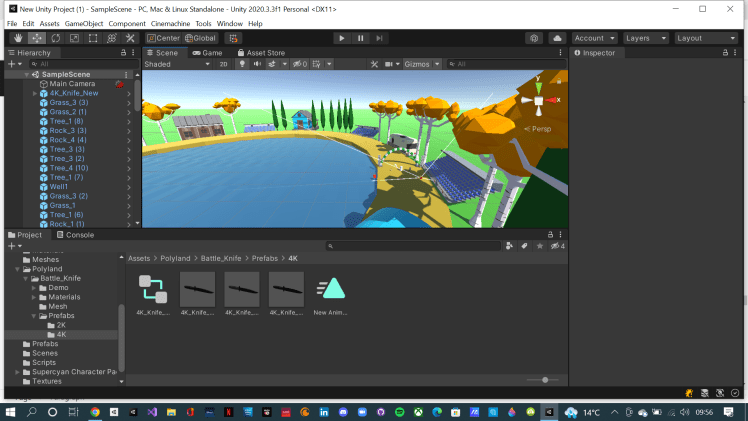This screenshot has height=421, width=748.
Task: Select the Scale tool
Action: (74, 38)
